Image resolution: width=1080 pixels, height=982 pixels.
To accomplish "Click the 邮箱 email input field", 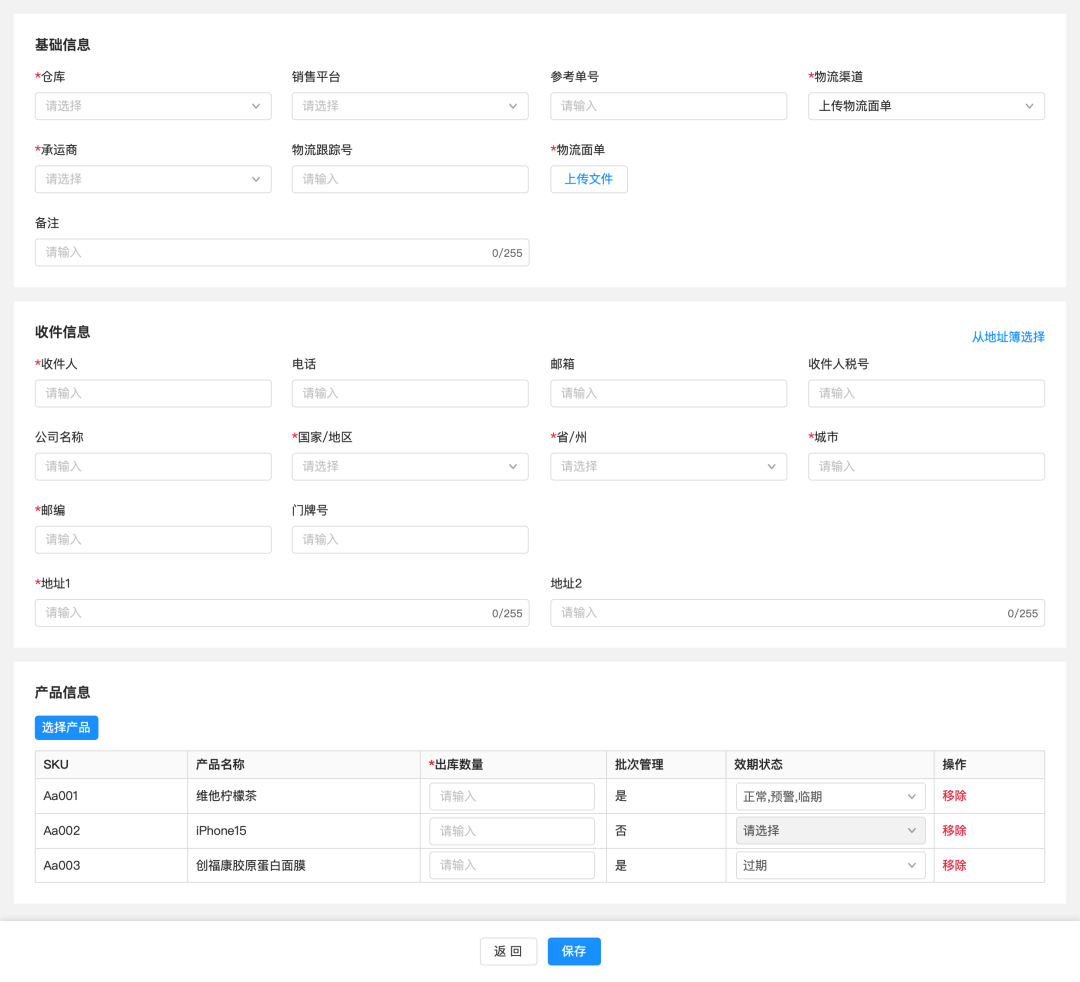I will click(668, 393).
